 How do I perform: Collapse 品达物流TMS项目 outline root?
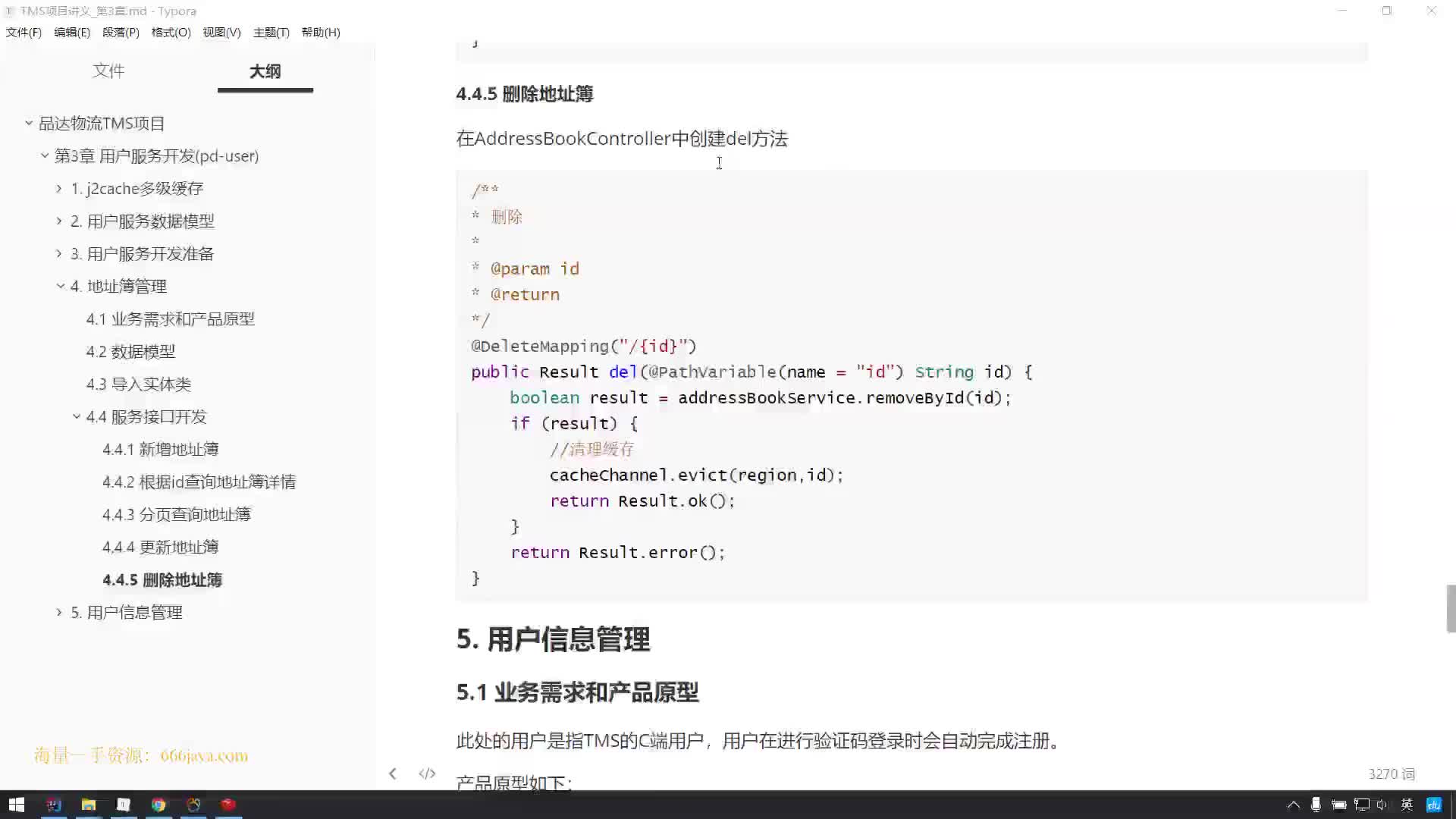click(x=29, y=123)
